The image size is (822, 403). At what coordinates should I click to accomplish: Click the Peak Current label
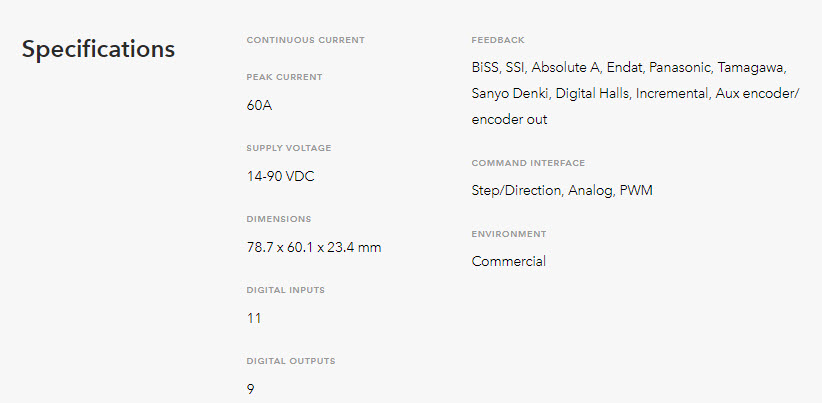click(284, 77)
